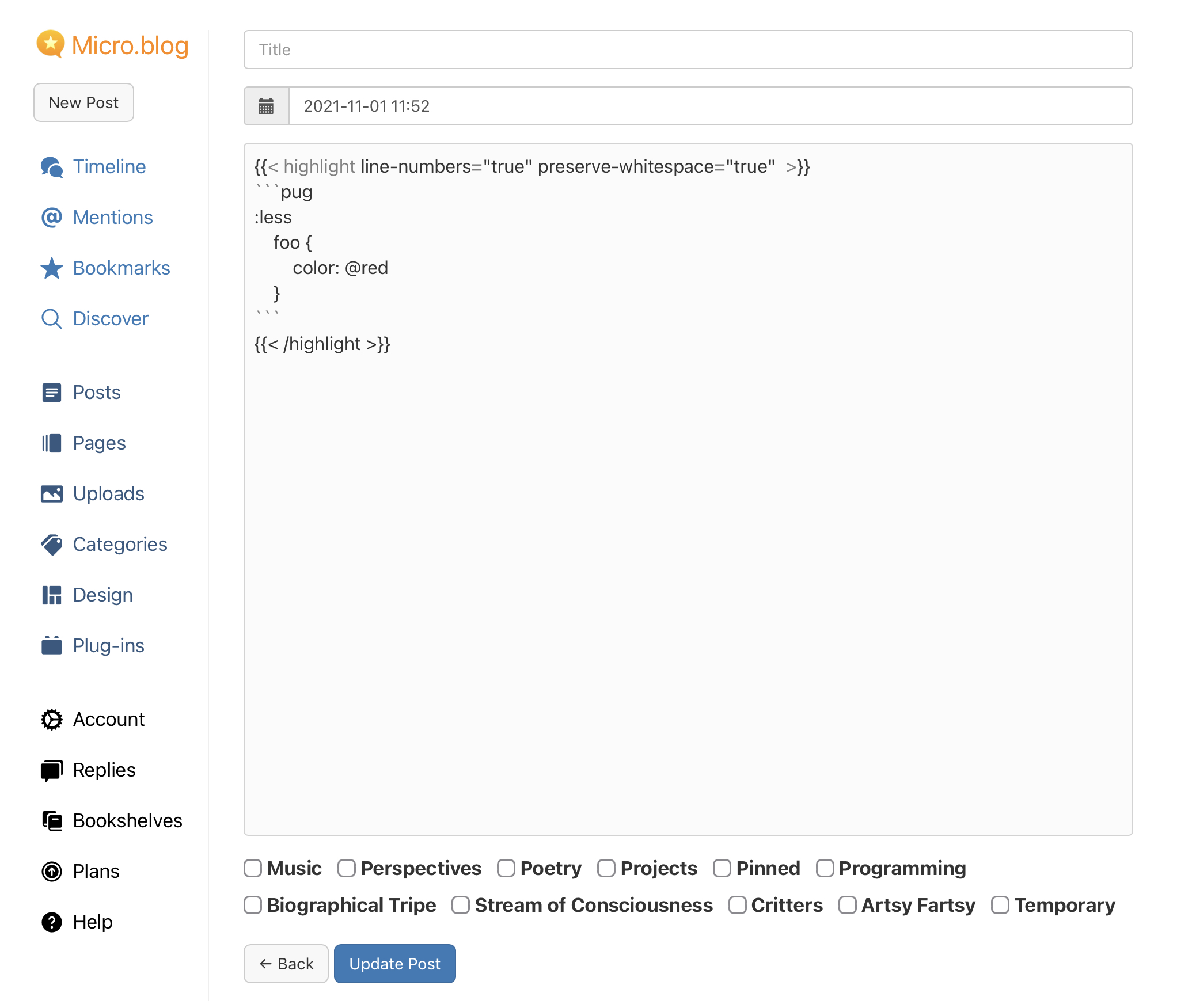
Task: Tick the Stream of Consciousness checkbox
Action: click(x=461, y=905)
